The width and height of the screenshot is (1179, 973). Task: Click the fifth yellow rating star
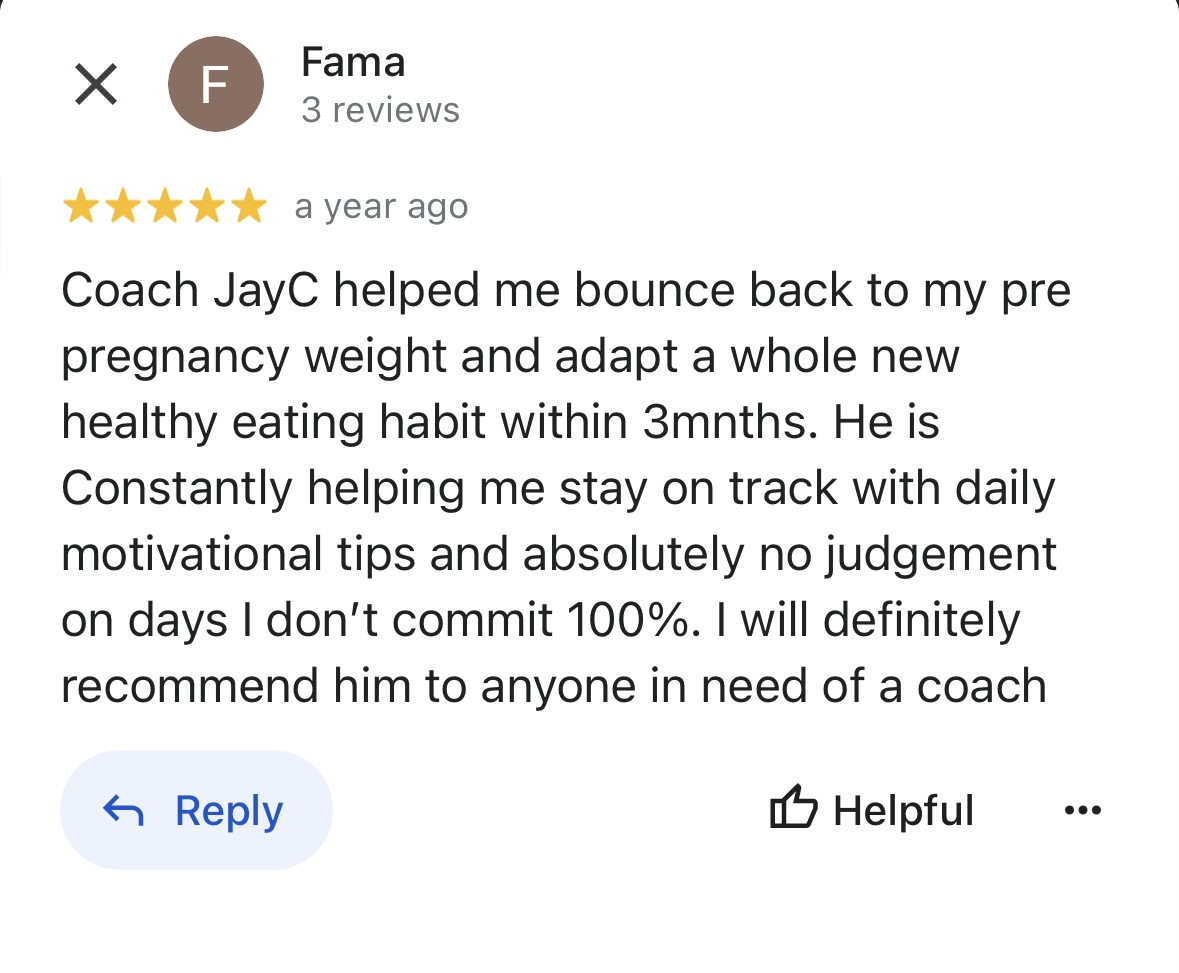[247, 207]
